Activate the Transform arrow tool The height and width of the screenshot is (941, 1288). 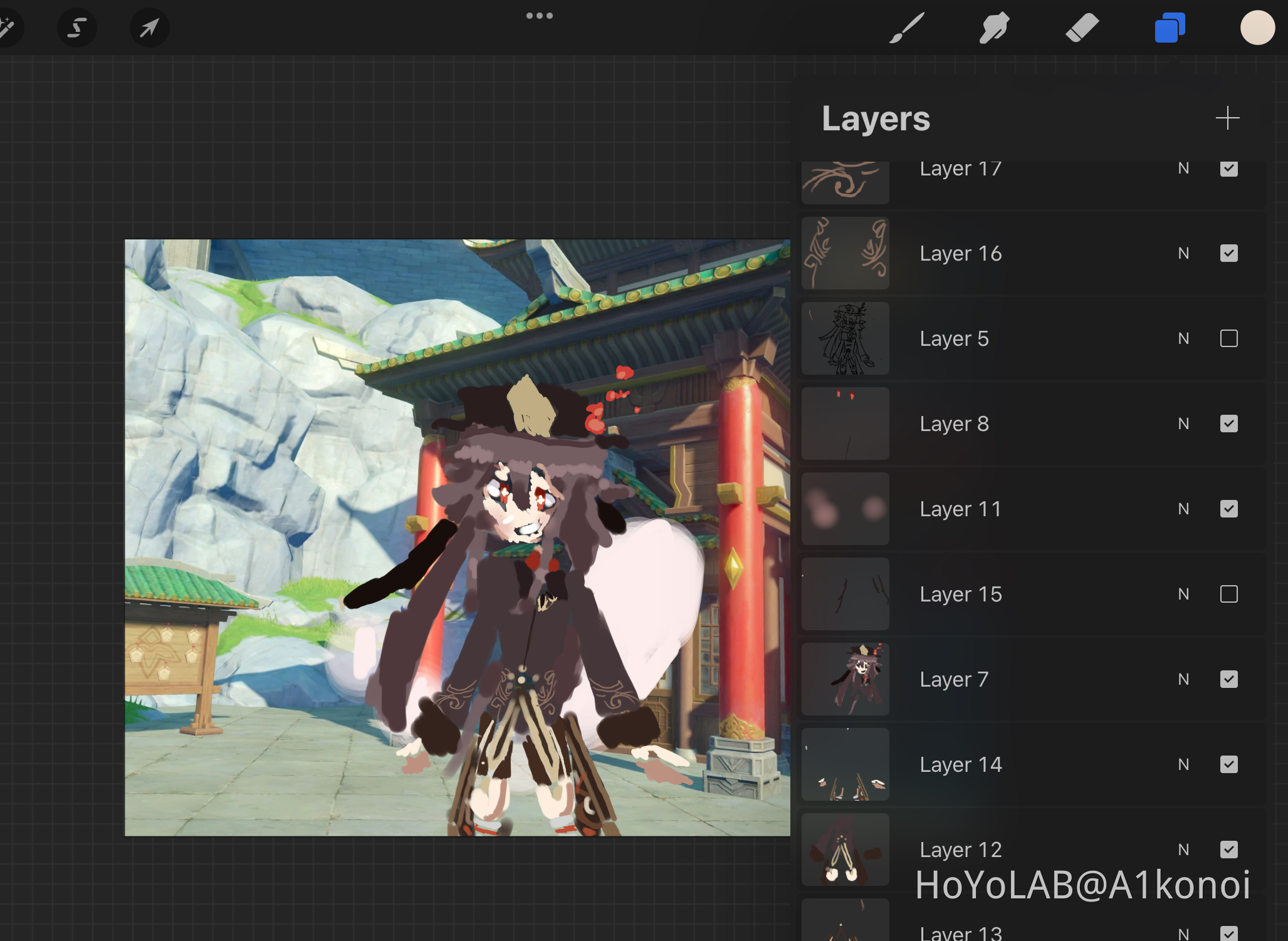click(149, 28)
